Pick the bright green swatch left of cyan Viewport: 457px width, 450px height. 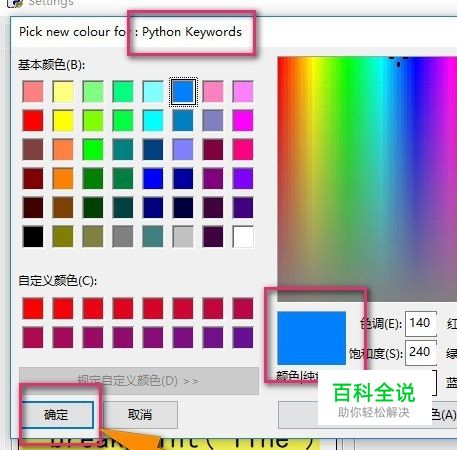coord(123,120)
